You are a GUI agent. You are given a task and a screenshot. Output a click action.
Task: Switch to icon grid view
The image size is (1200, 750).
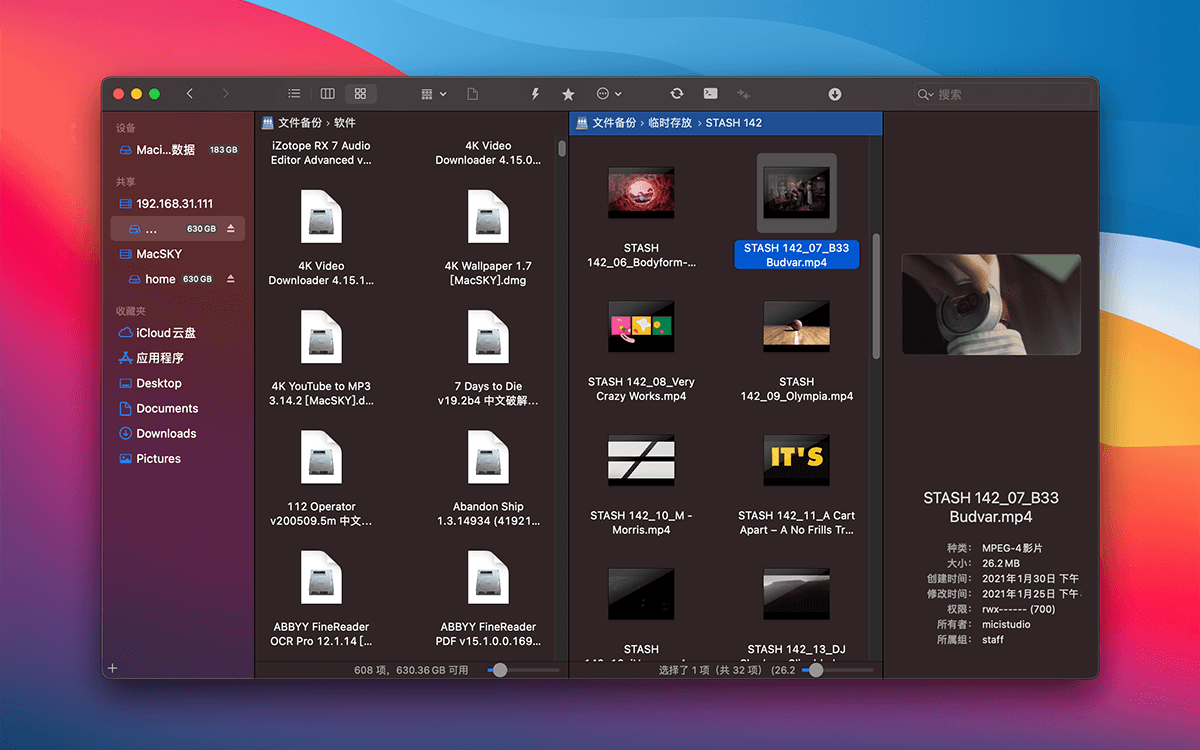pos(360,94)
